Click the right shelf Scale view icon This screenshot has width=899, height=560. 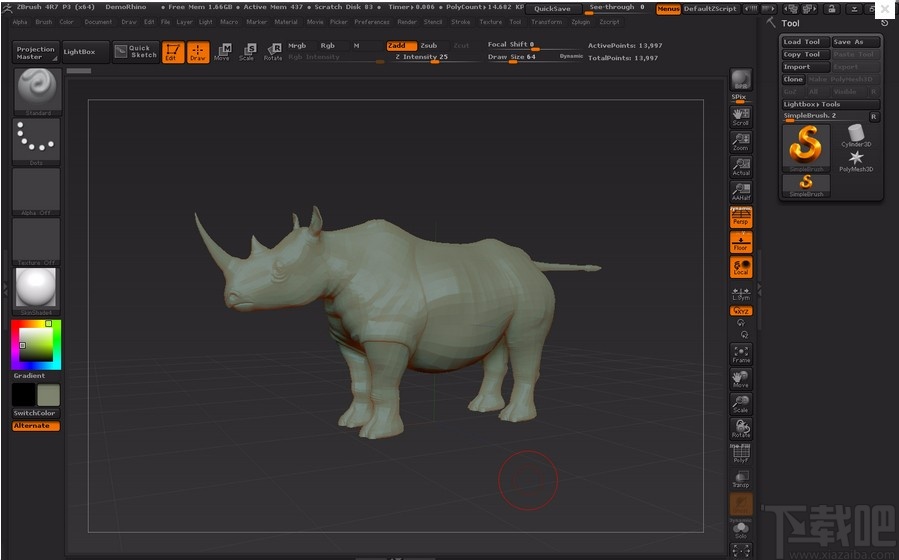741,404
